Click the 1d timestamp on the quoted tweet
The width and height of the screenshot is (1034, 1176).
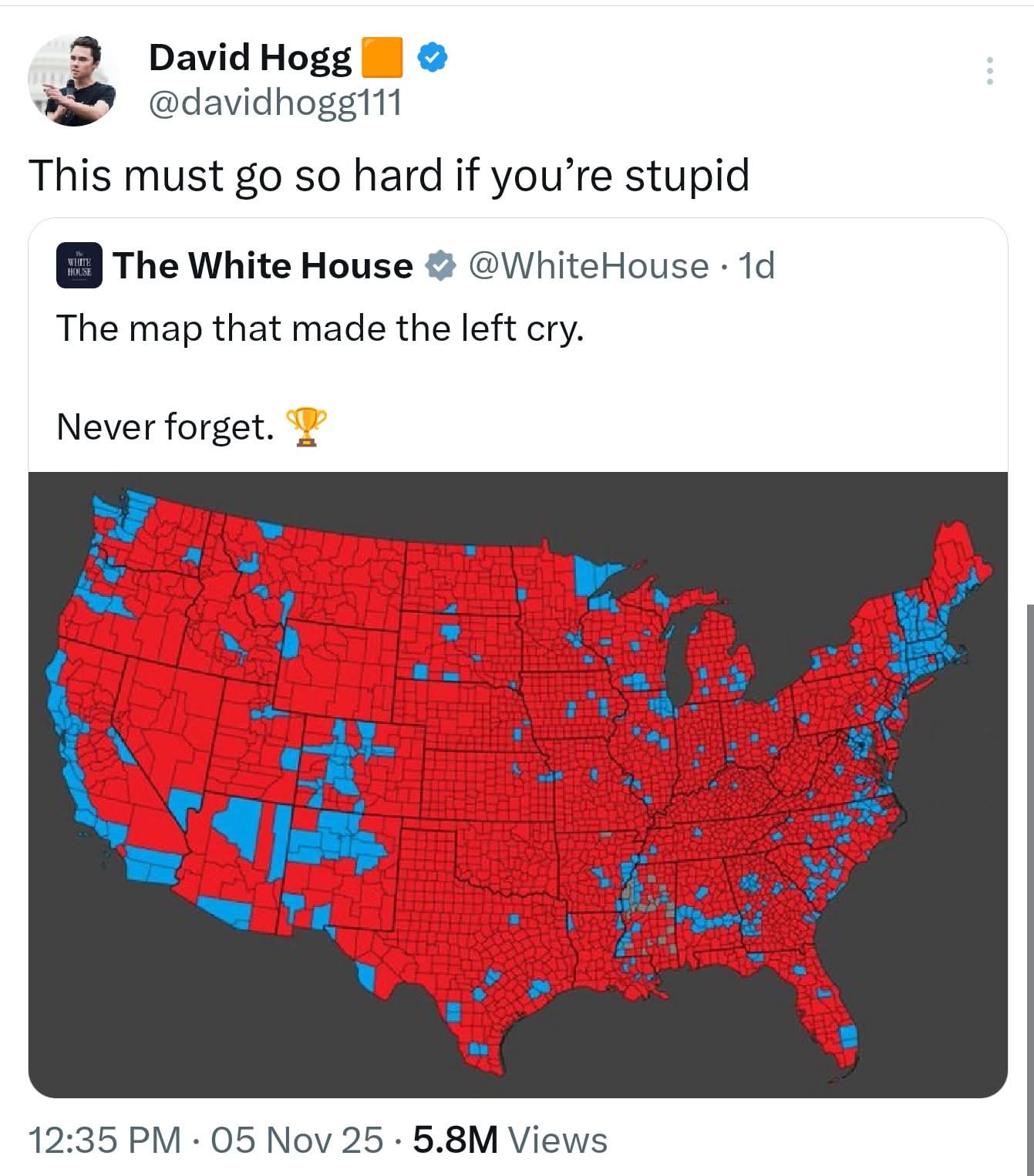tap(756, 266)
